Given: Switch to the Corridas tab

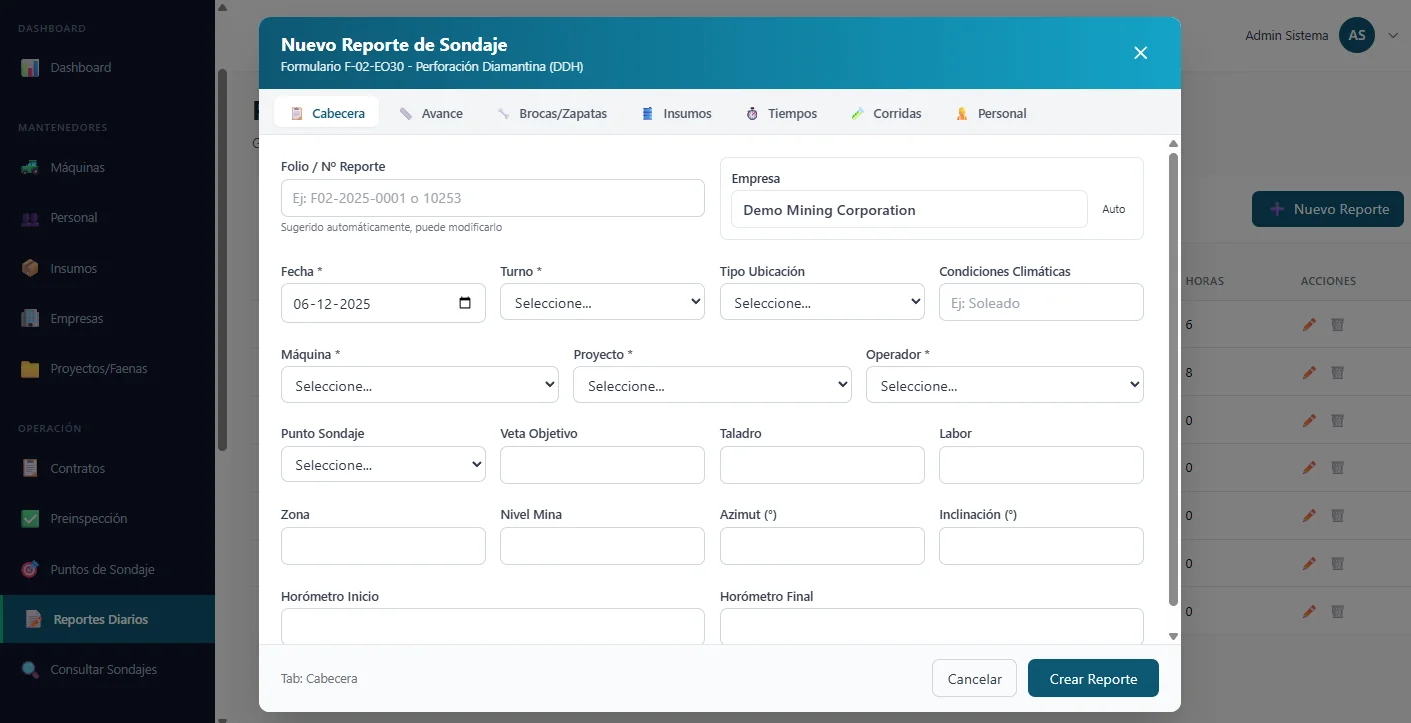Looking at the screenshot, I should (886, 113).
